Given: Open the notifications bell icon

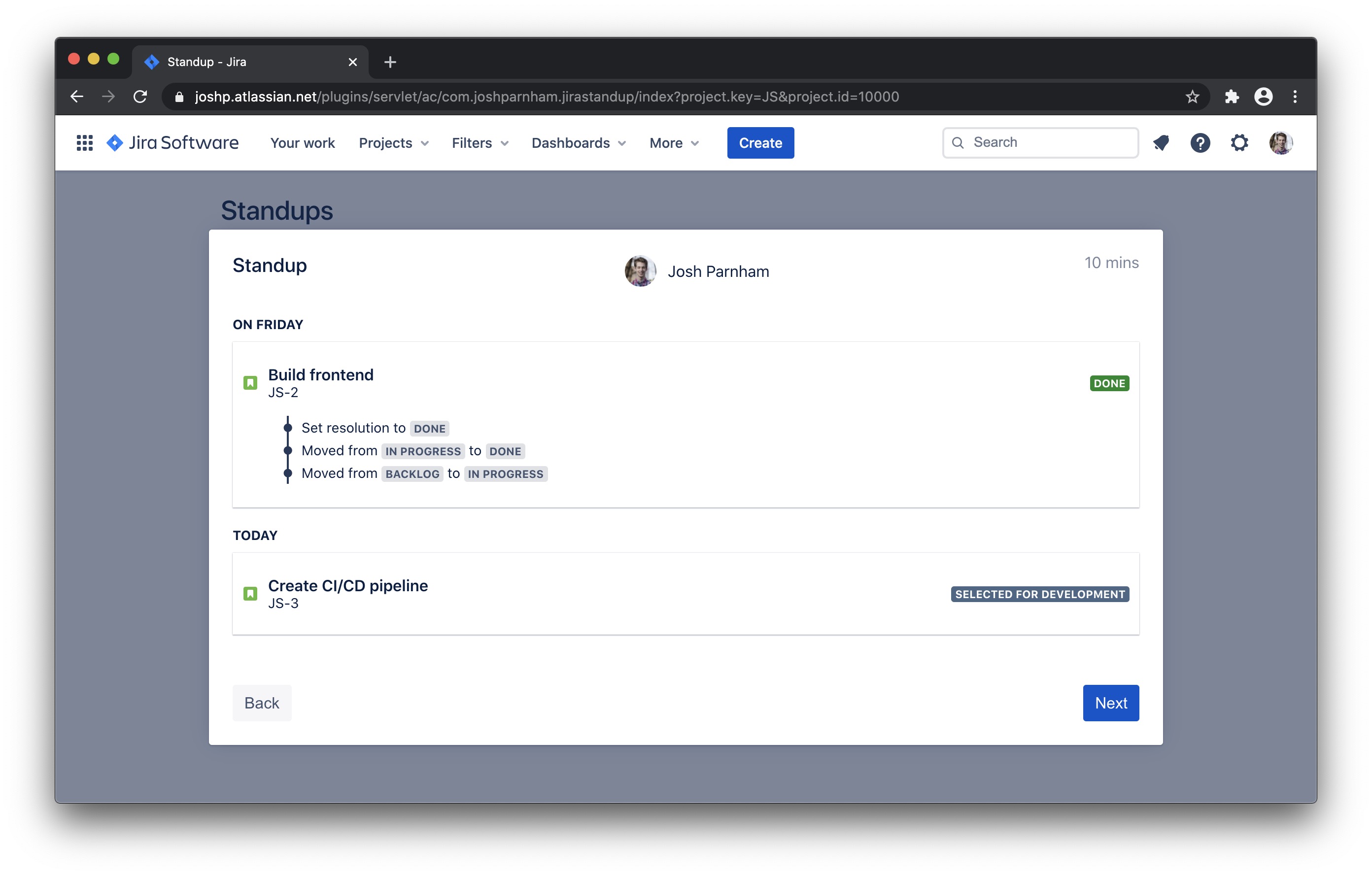Looking at the screenshot, I should pyautogui.click(x=1161, y=142).
